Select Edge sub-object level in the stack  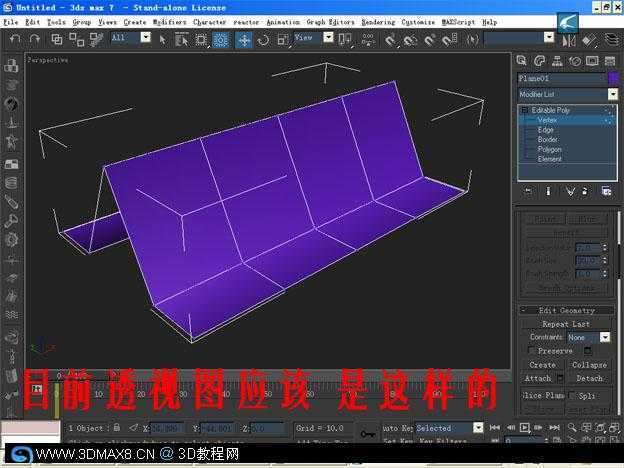546,130
